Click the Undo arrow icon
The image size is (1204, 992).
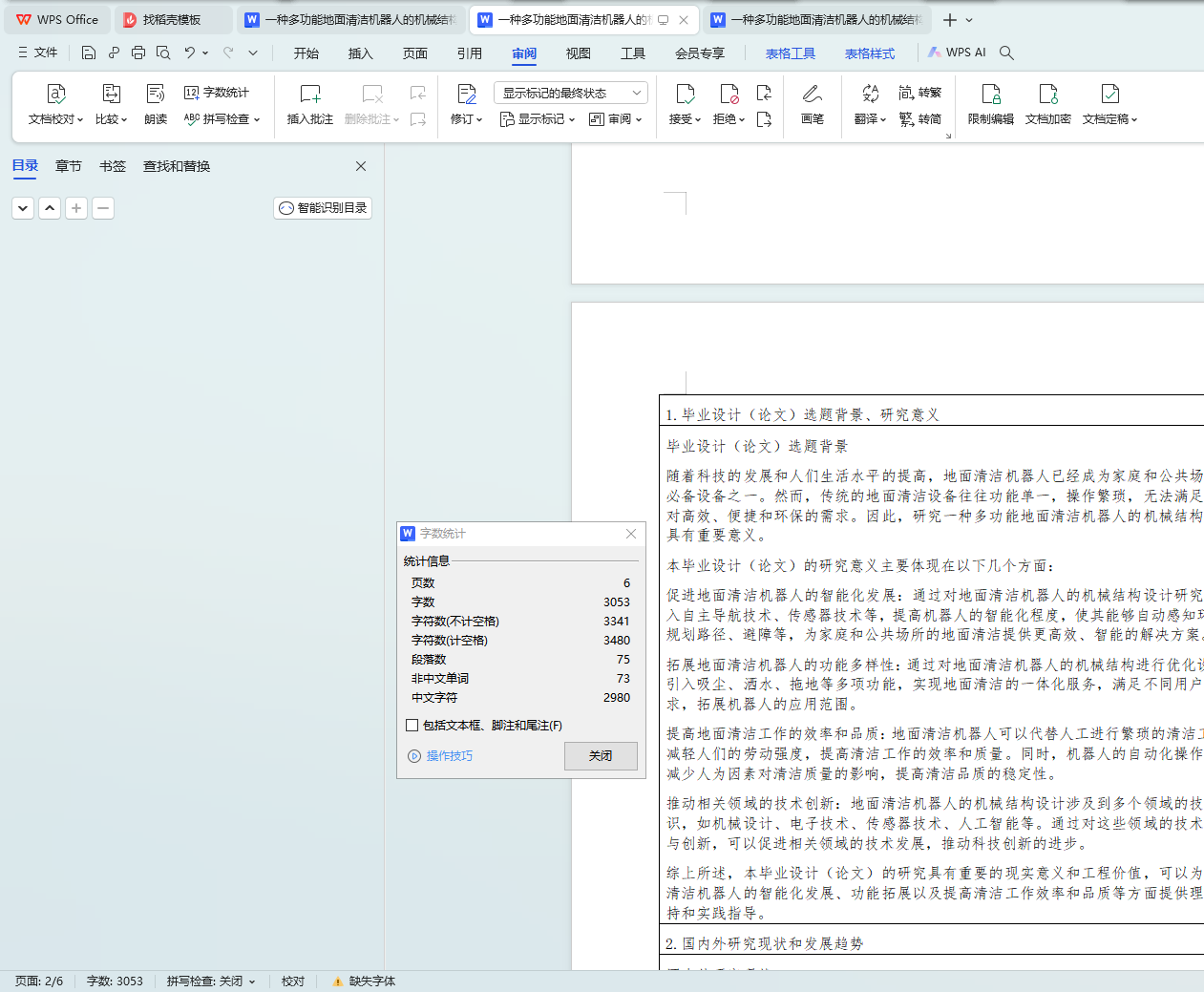pyautogui.click(x=189, y=53)
